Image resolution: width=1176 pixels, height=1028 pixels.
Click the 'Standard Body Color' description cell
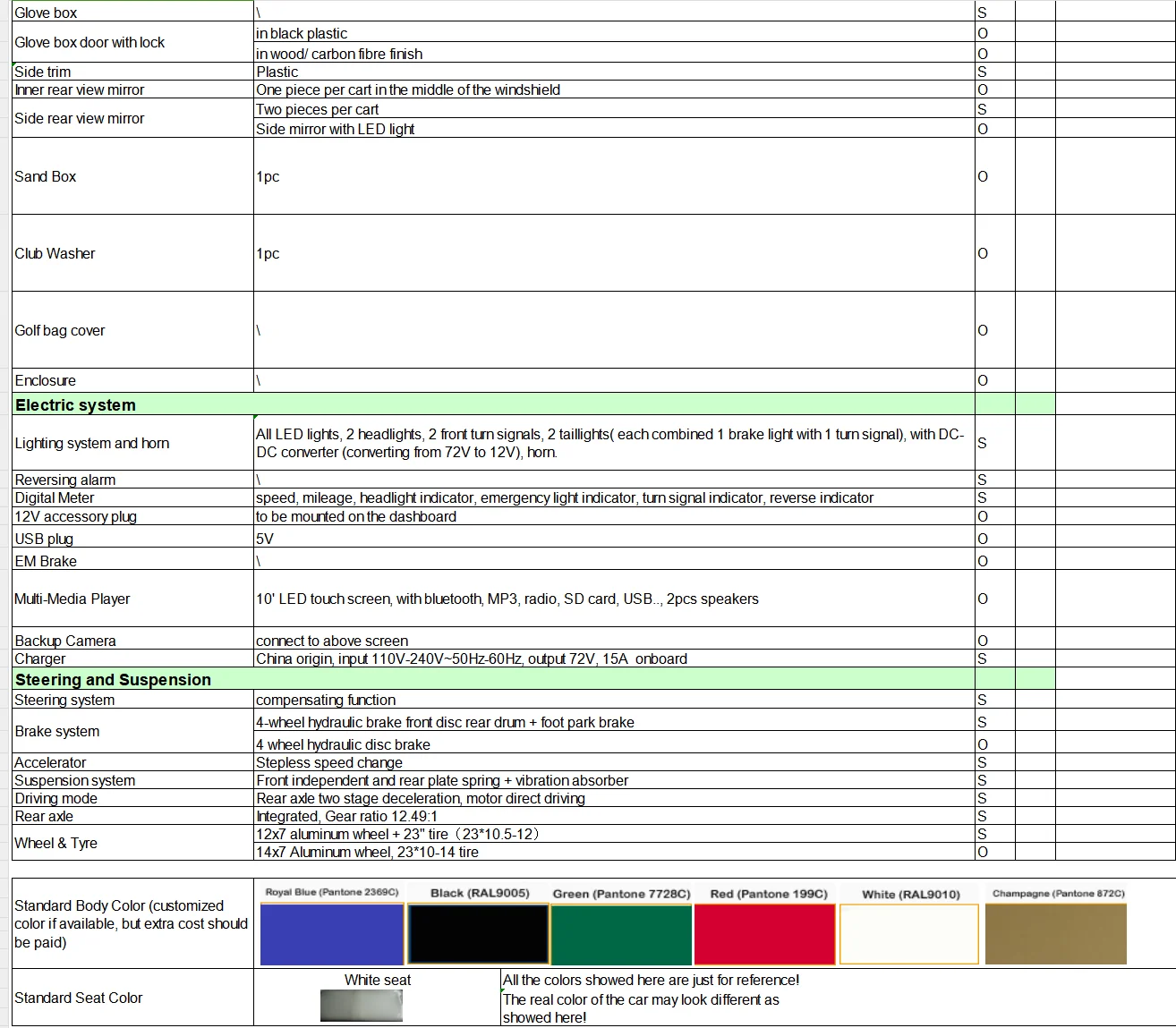[x=132, y=923]
